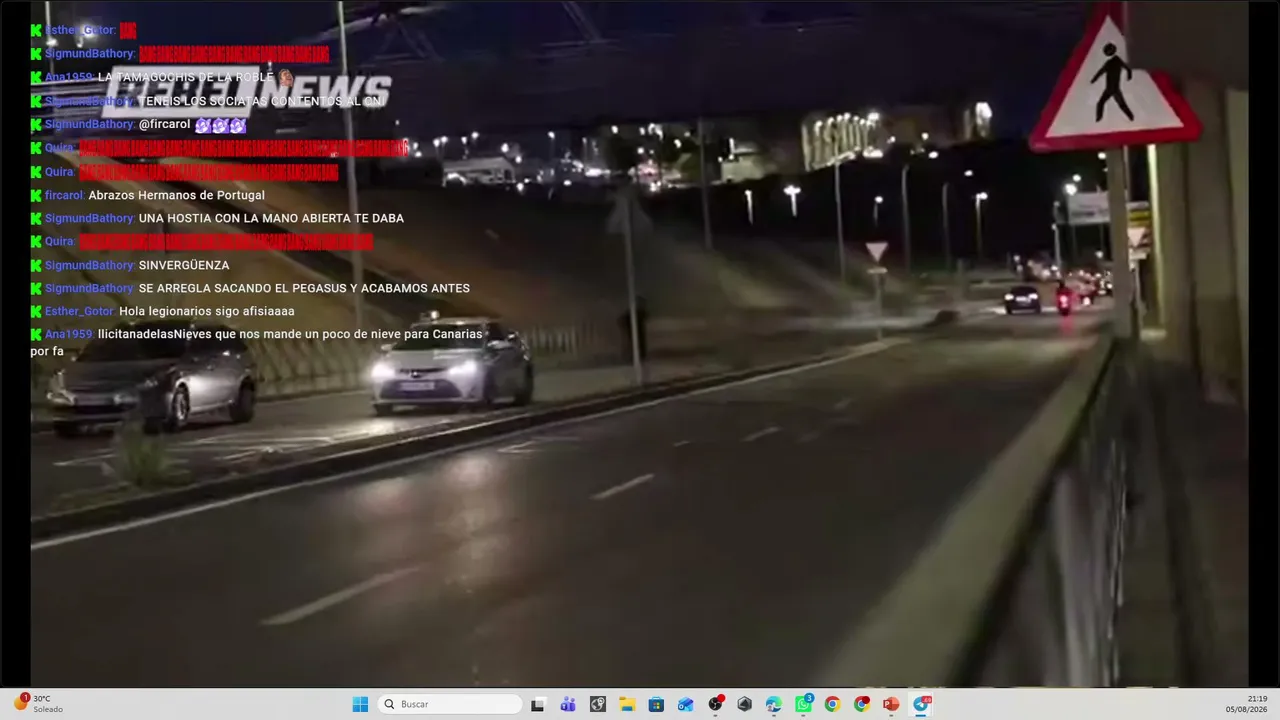Open Outlook from the taskbar
This screenshot has width=1280, height=720.
(x=685, y=704)
